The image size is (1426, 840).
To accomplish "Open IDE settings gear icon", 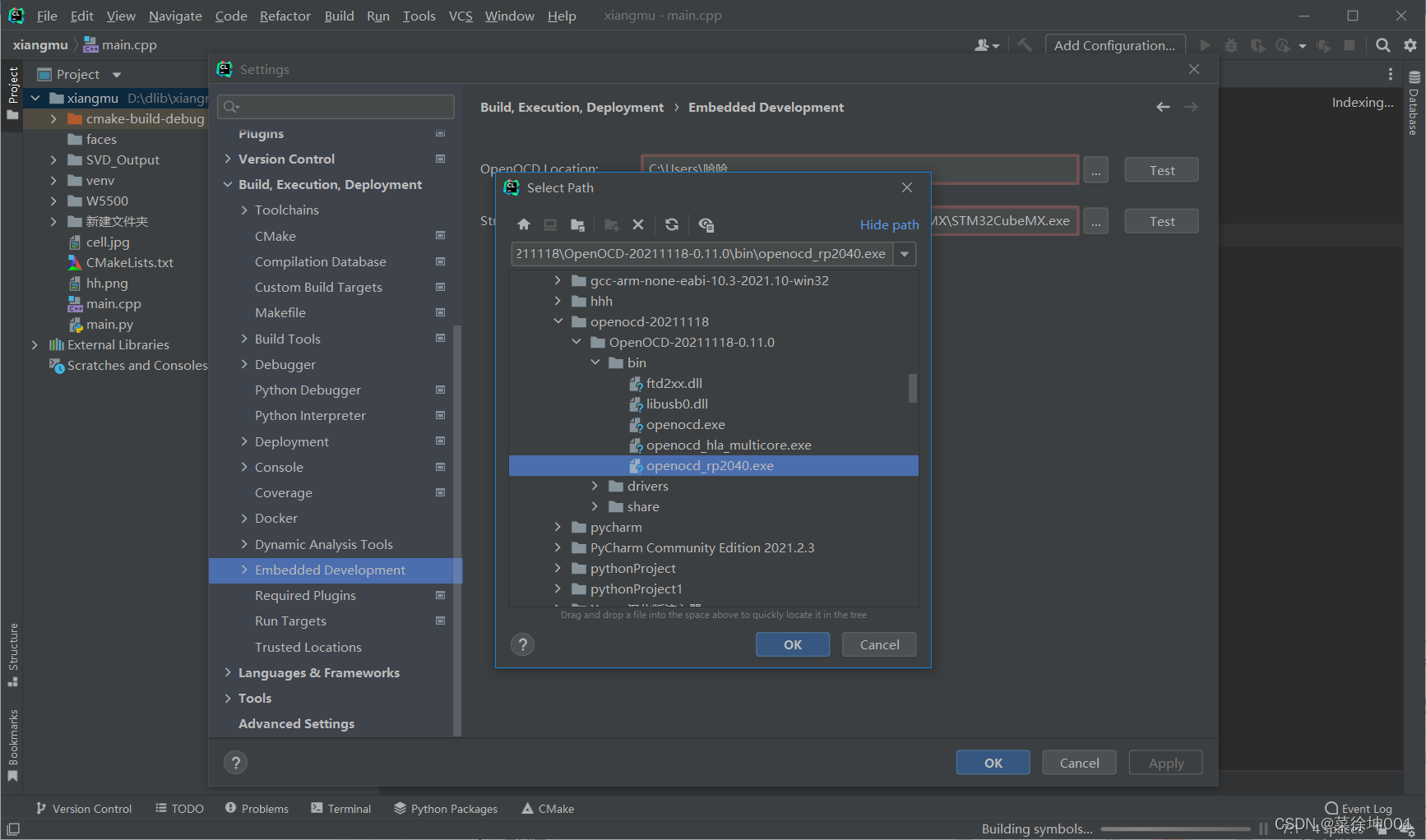I will coord(1410,45).
